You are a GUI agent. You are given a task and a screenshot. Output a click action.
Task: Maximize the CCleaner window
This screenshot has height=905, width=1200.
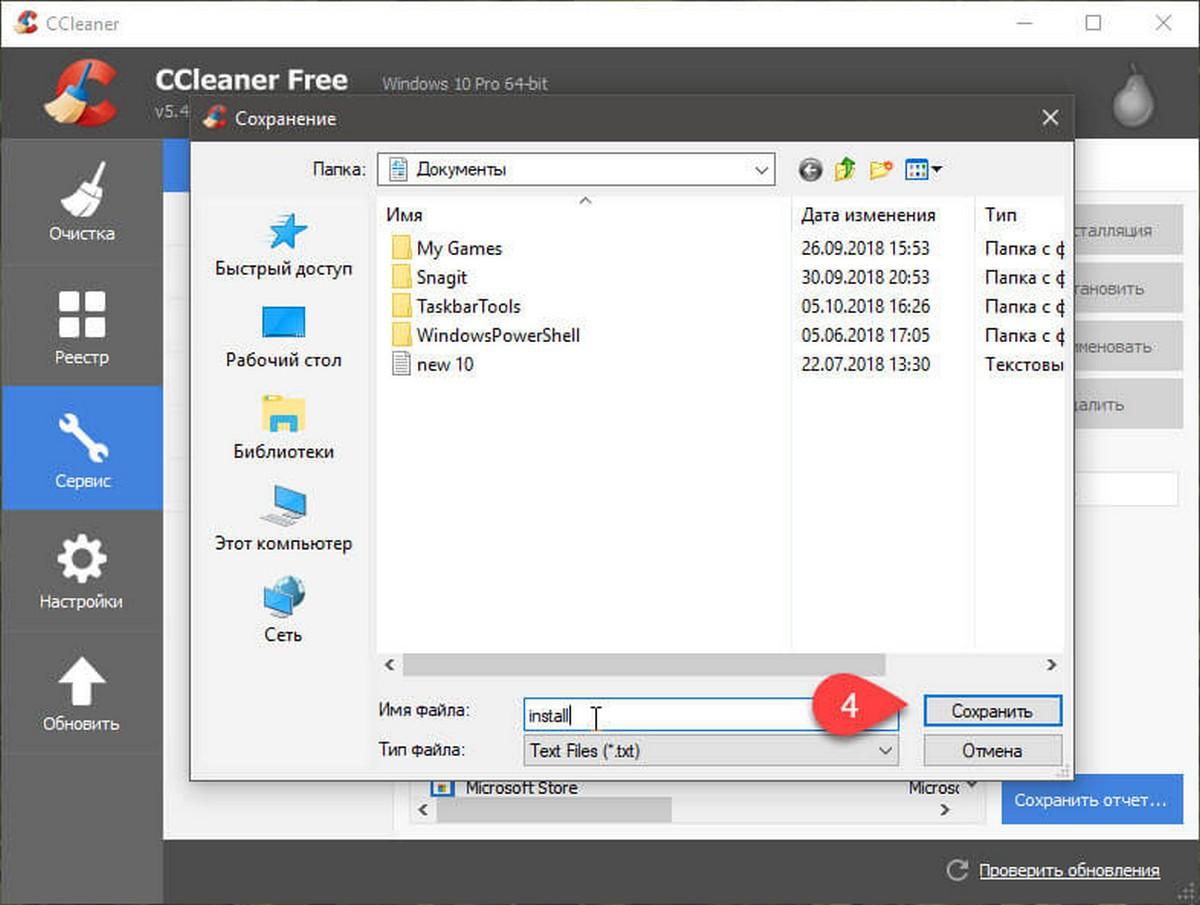1093,23
